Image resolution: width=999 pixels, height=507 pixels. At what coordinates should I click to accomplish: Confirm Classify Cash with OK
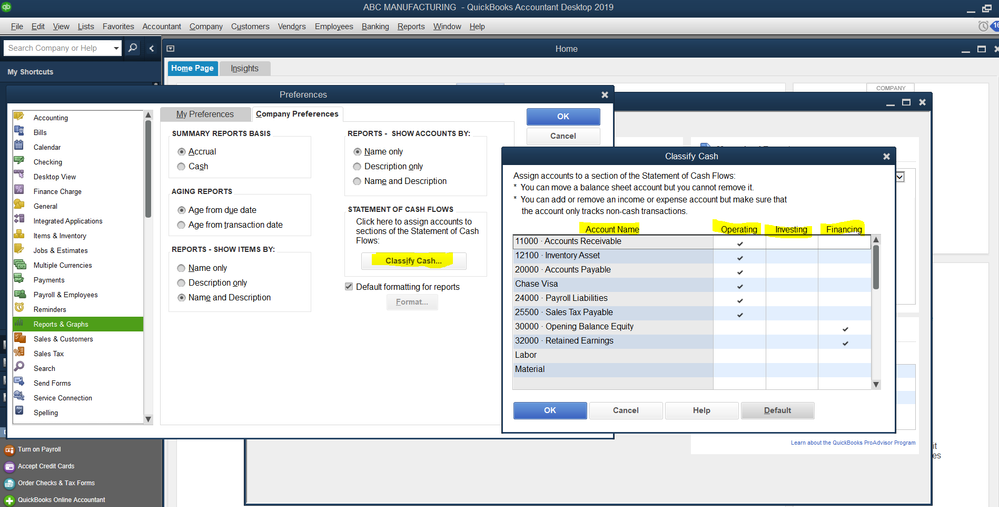(x=550, y=410)
